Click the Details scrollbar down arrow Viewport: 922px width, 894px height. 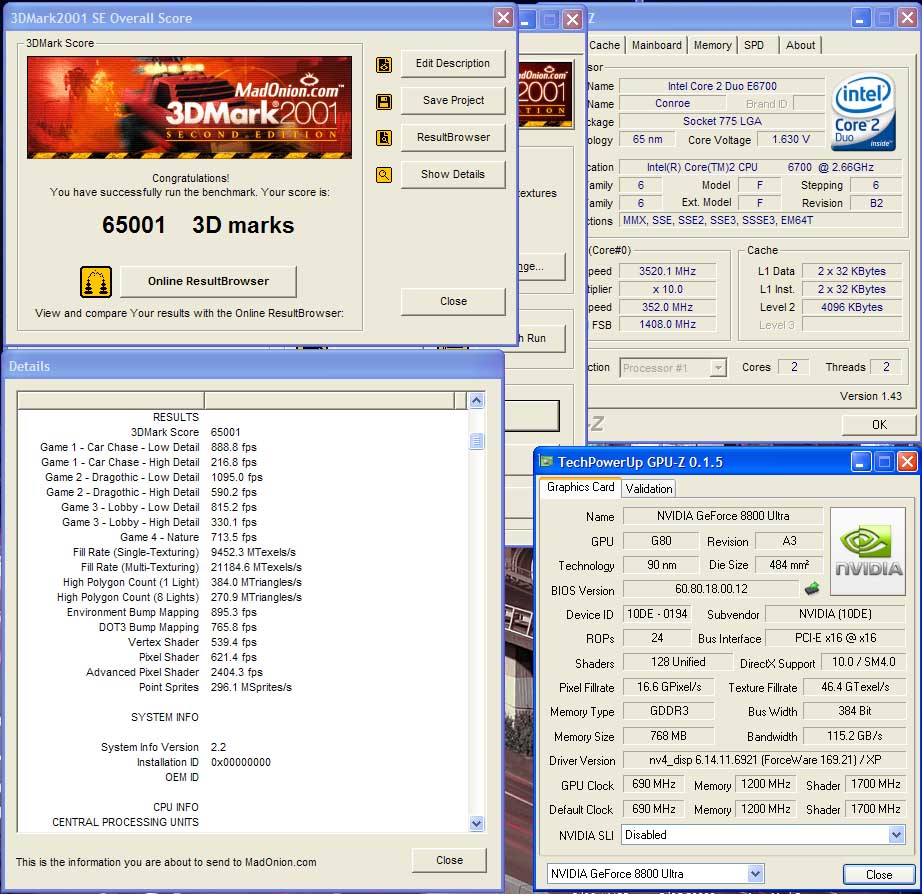click(476, 823)
